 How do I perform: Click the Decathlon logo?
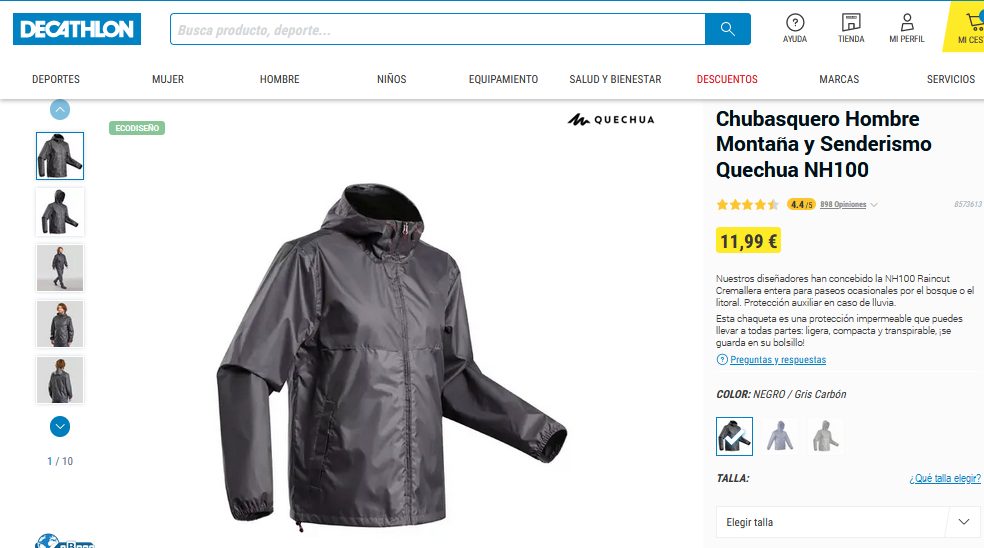(77, 29)
